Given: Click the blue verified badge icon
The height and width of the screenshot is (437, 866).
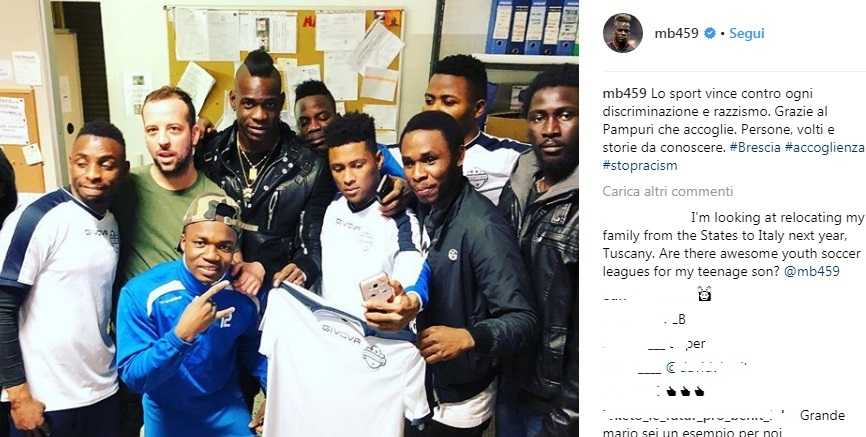Looking at the screenshot, I should (x=710, y=34).
